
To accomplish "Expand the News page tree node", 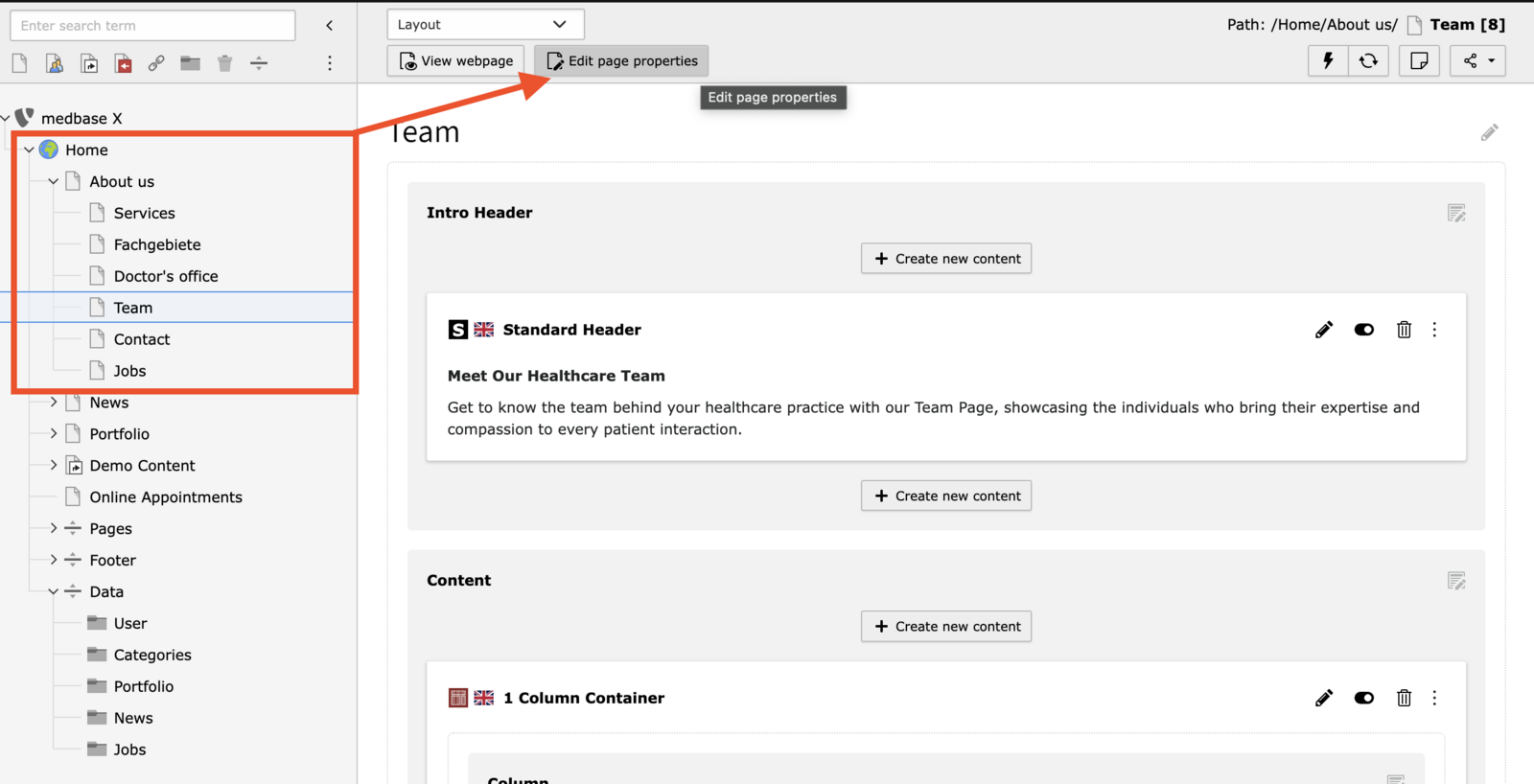I will pos(54,403).
